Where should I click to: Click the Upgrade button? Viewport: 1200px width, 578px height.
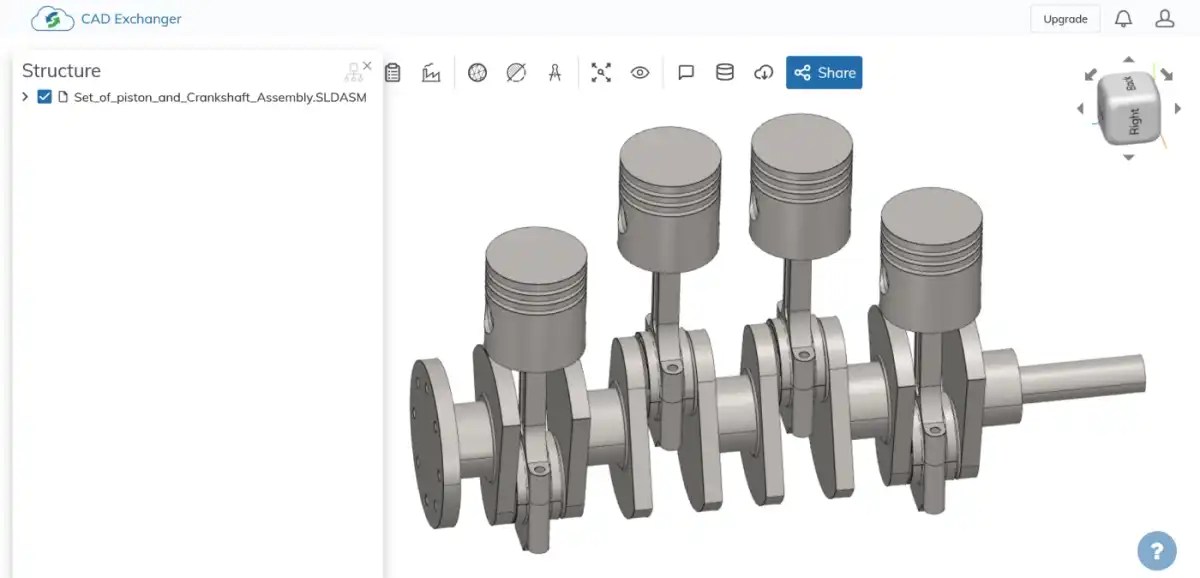pos(1065,18)
